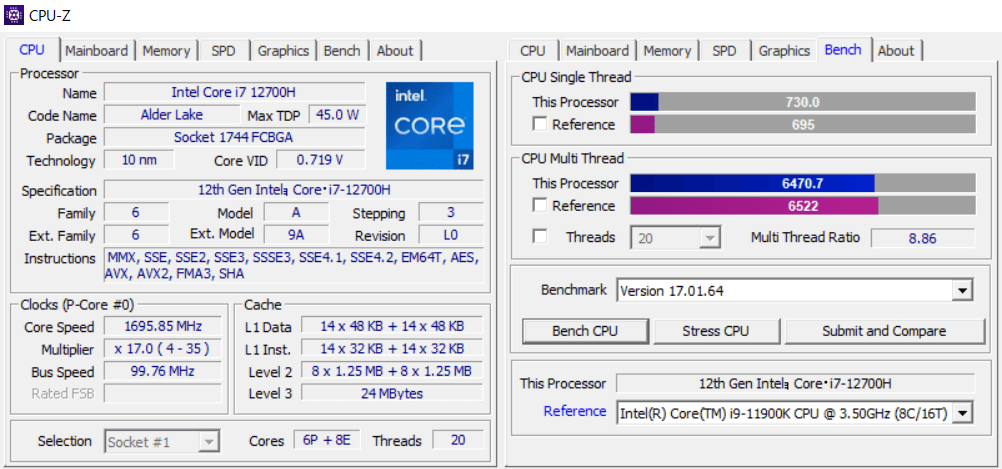Click the Package field Socket 1744 FCBGA

[x=235, y=137]
